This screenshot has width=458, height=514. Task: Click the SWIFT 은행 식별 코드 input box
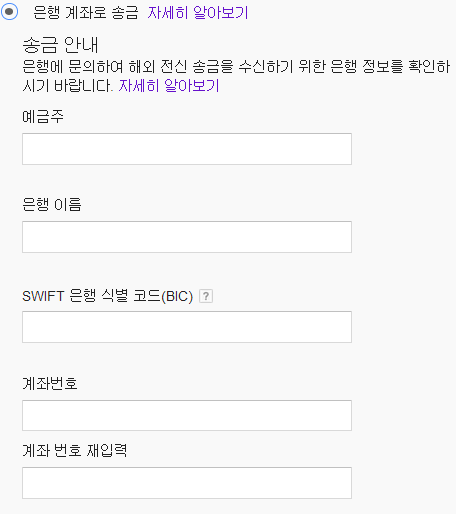click(187, 327)
